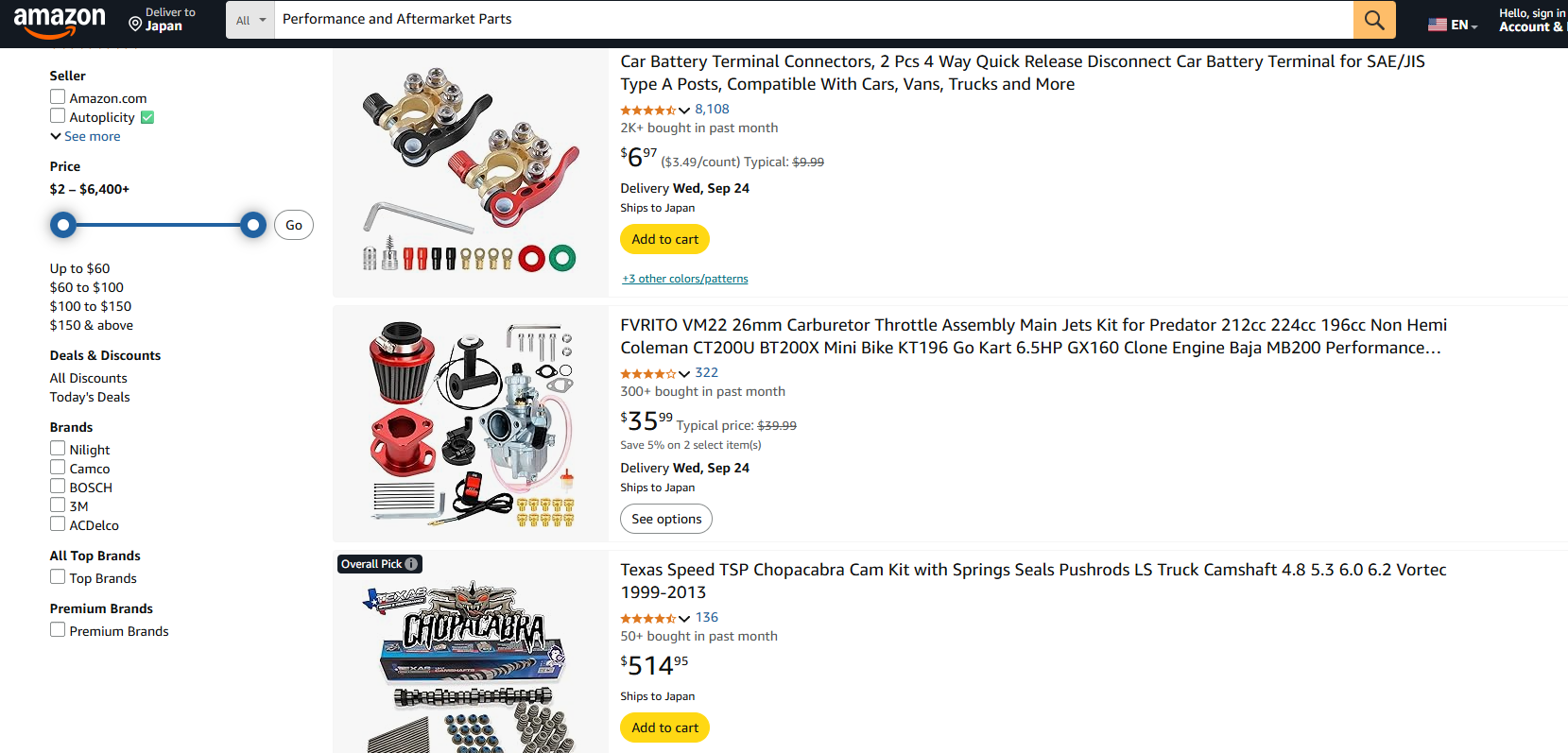Viewport: 1568px width, 753px height.
Task: Add battery terminal connectors to cart
Action: coord(664,239)
